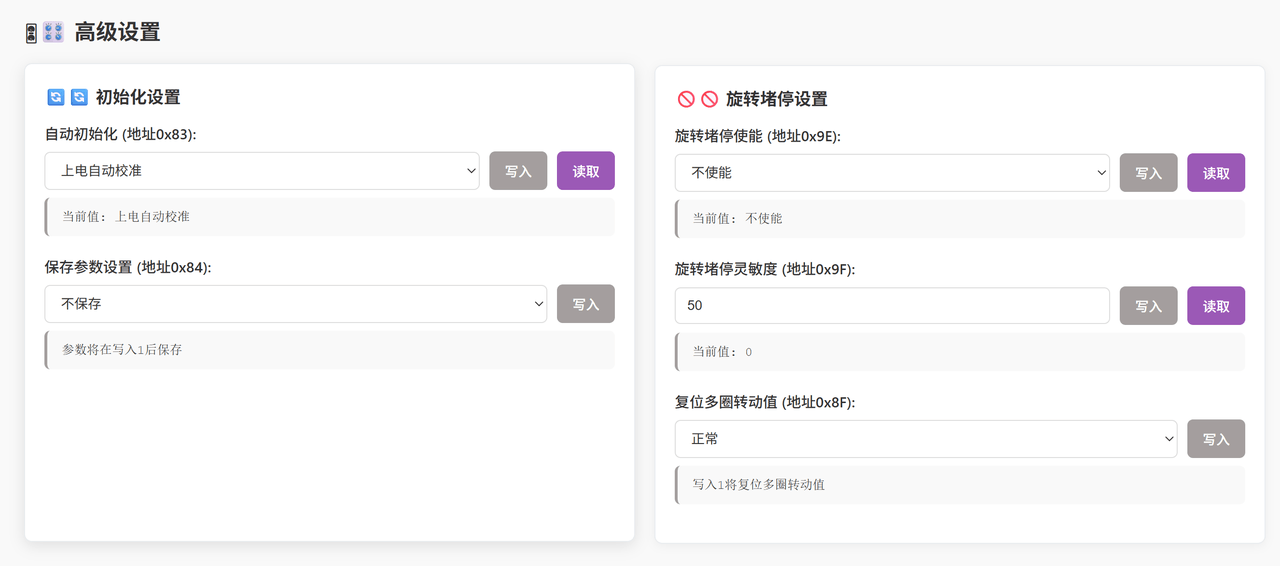Click 读取 for 旋转堵停使能 address 0x9E
1280x566 pixels.
(1215, 173)
